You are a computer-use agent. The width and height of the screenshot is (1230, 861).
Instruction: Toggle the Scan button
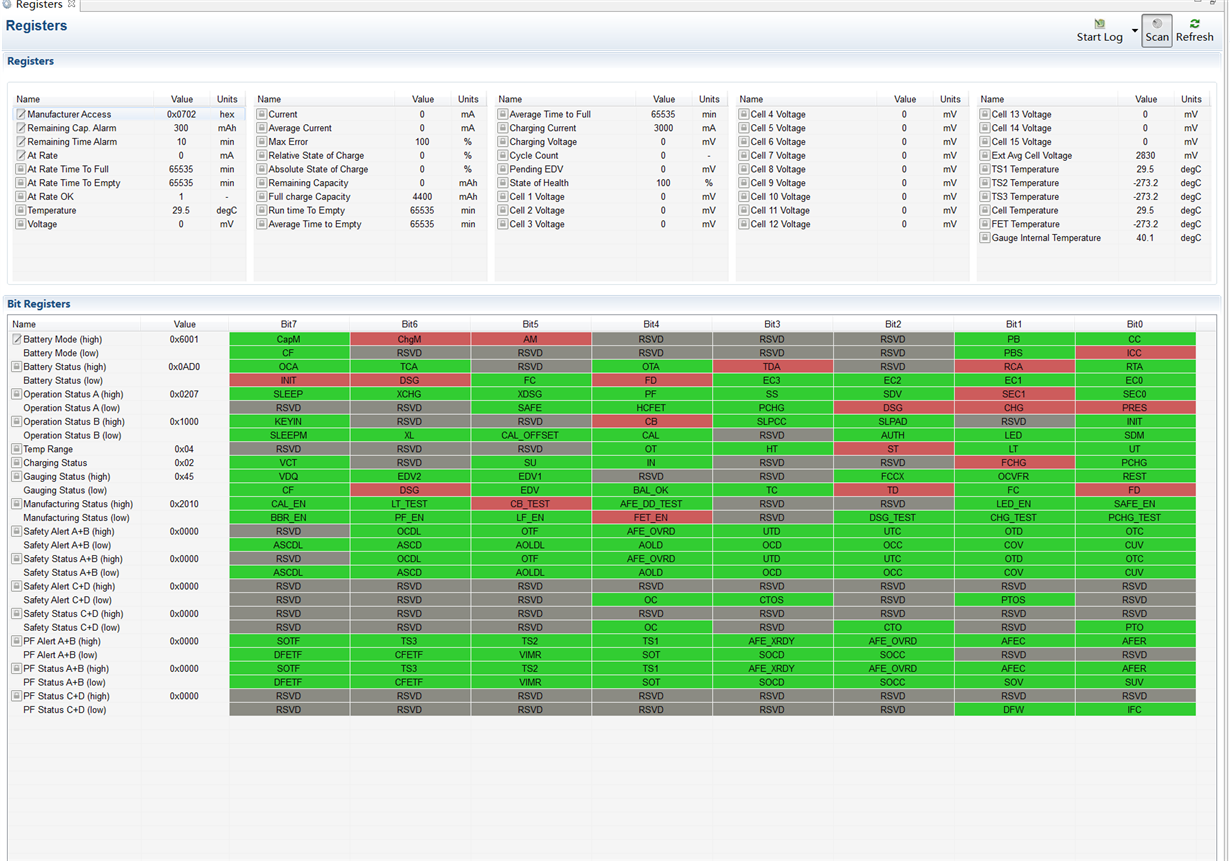pyautogui.click(x=1157, y=31)
